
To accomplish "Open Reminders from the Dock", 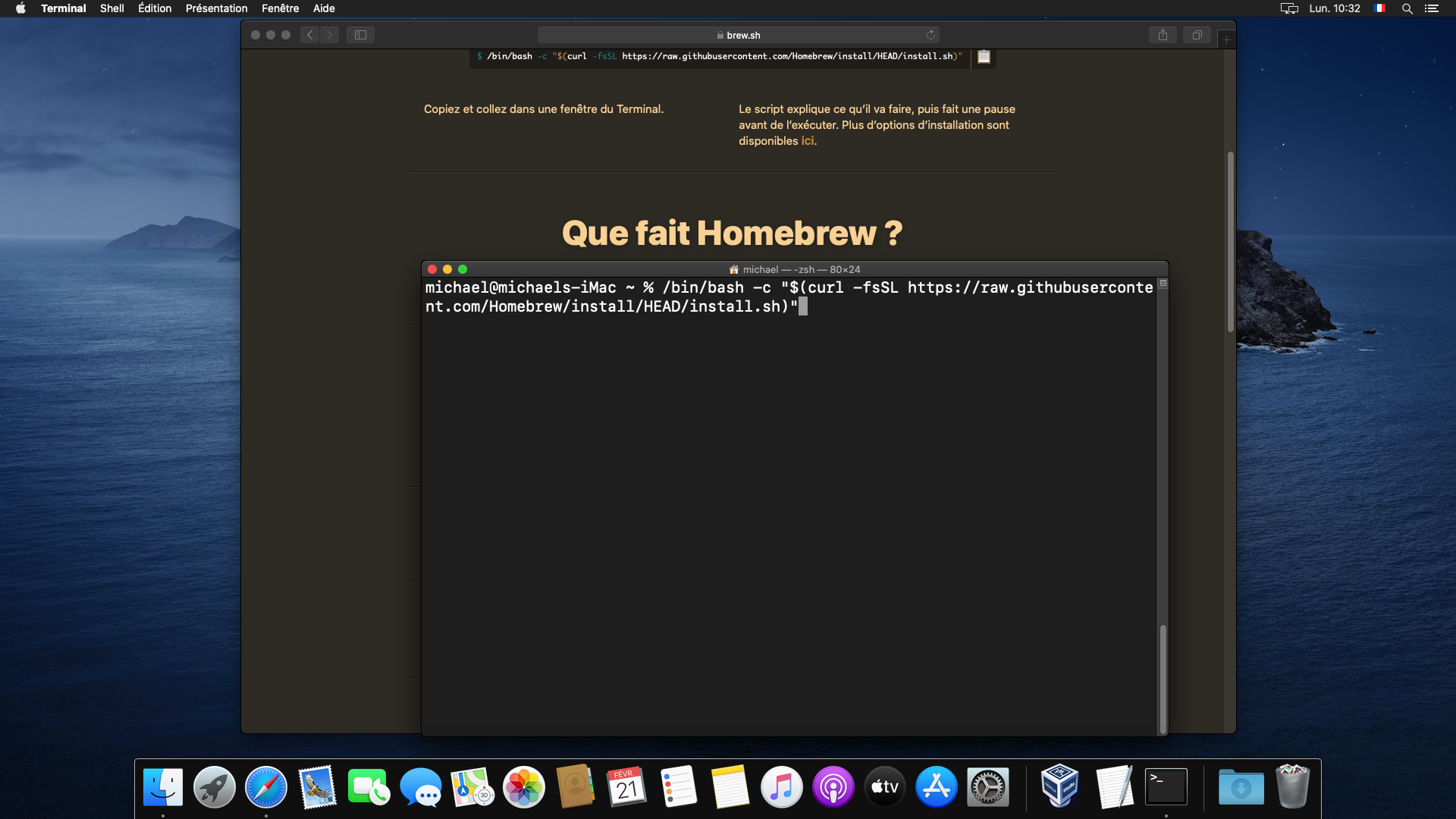I will click(x=679, y=786).
